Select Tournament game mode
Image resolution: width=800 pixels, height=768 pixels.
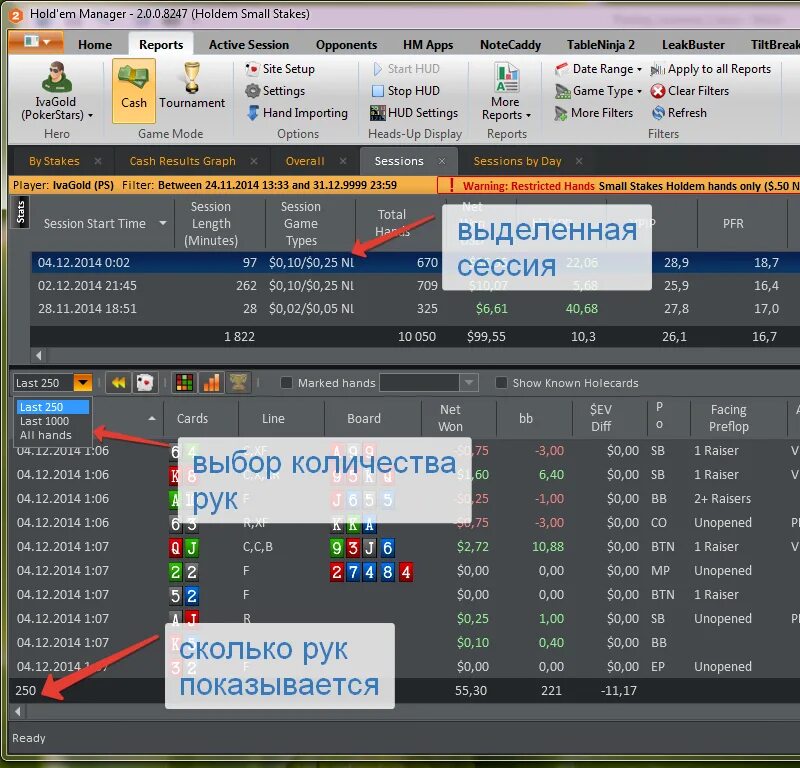192,86
